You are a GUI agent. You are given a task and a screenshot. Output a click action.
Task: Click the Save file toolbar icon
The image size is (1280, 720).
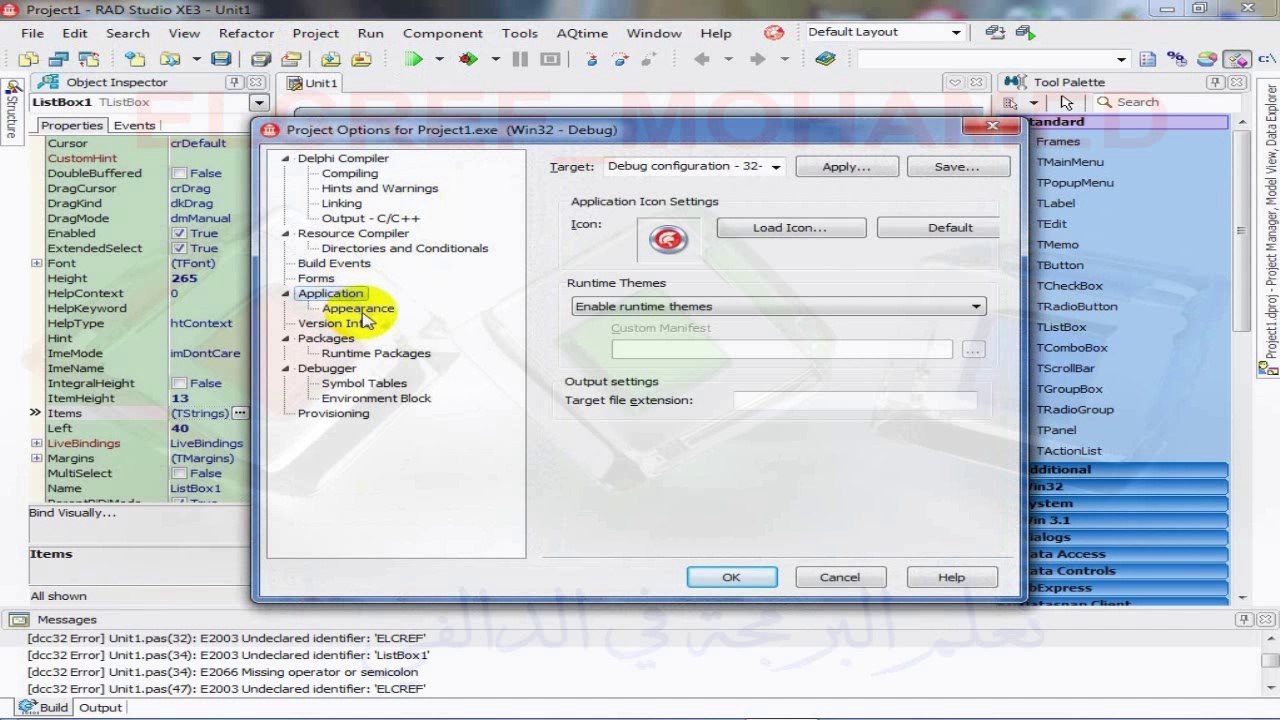(x=220, y=59)
